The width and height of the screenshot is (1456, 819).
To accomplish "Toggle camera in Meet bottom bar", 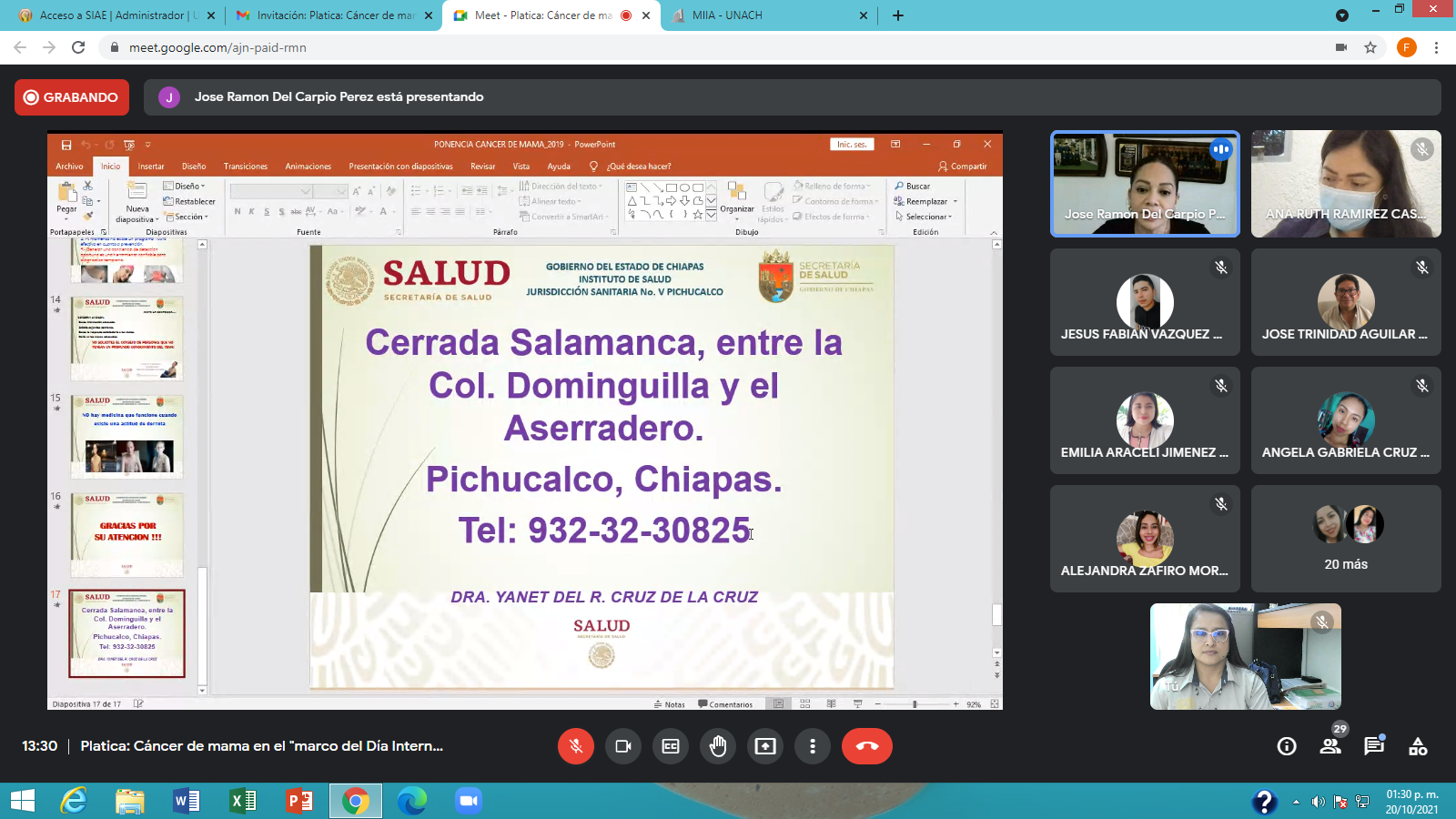I will coord(623,746).
